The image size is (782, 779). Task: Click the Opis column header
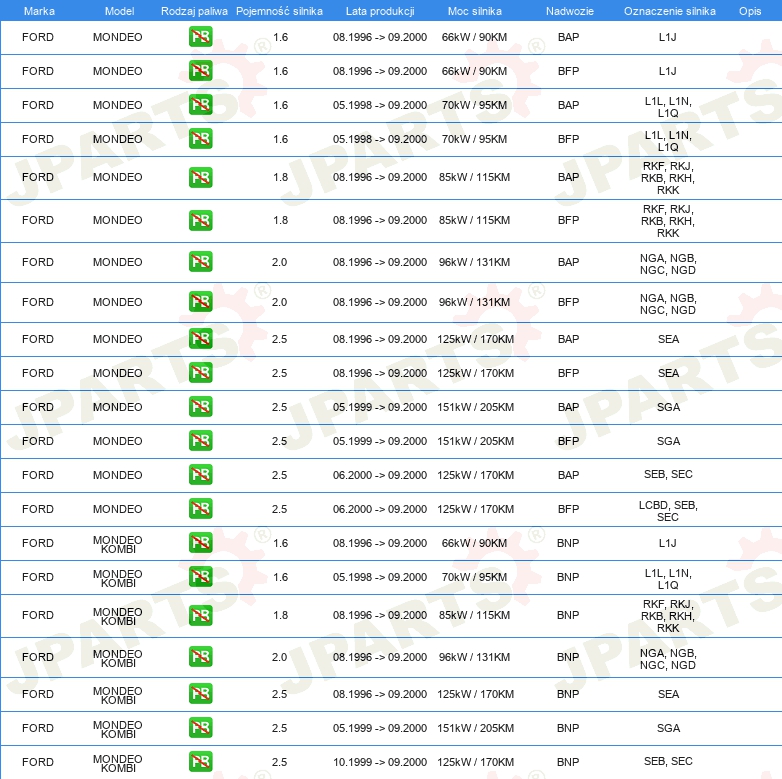(x=750, y=11)
